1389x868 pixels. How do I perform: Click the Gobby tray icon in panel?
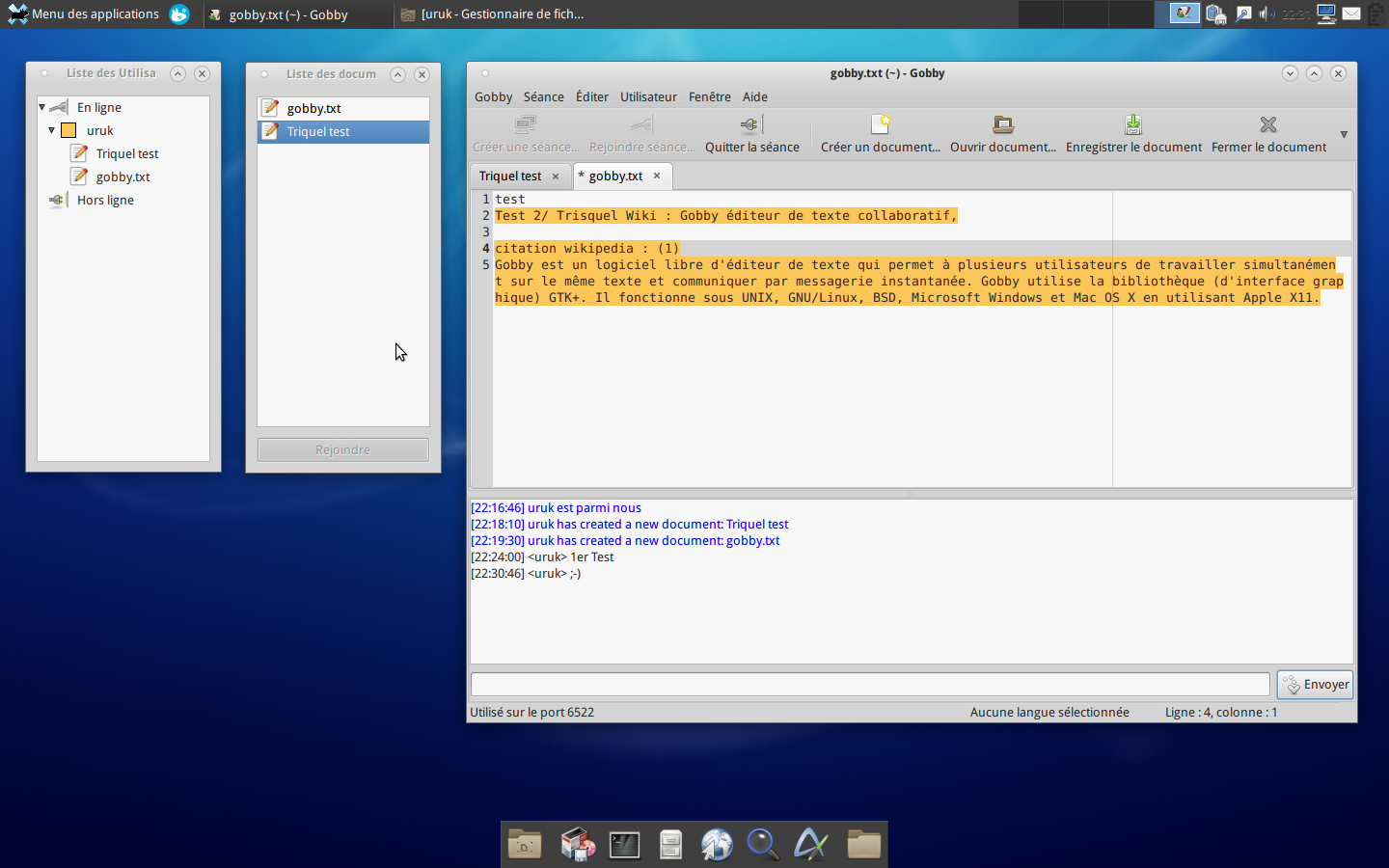point(1185,14)
